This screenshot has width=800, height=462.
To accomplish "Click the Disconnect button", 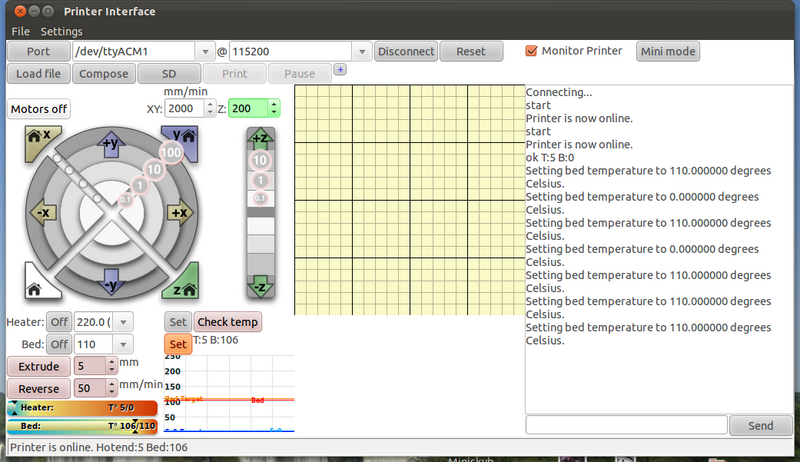I will click(406, 52).
